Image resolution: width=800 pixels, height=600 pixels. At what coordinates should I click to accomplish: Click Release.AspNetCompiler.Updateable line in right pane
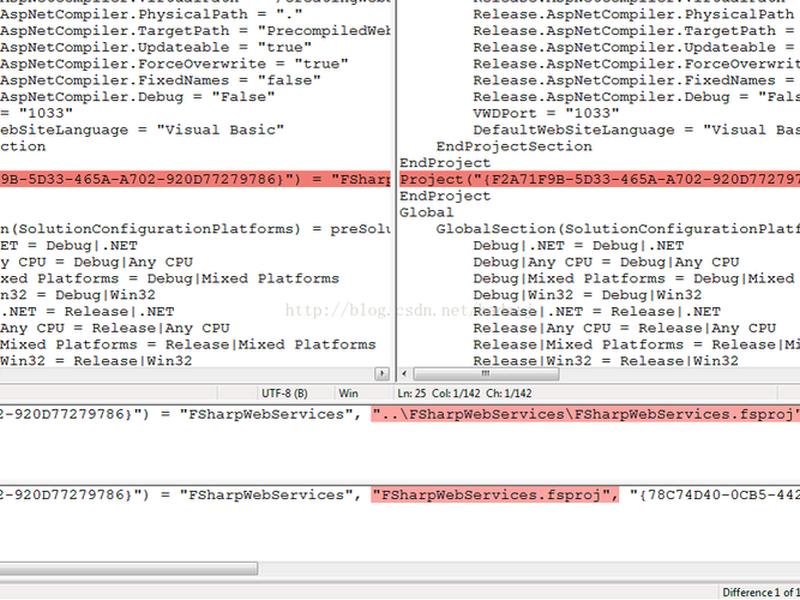pyautogui.click(x=636, y=47)
